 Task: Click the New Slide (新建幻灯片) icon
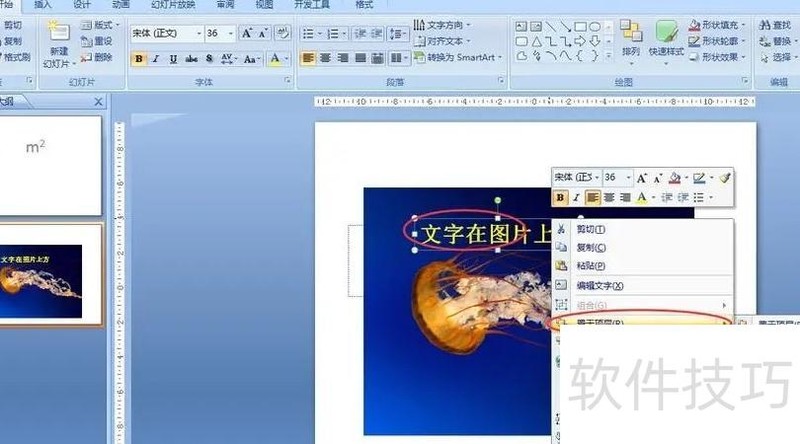(58, 33)
